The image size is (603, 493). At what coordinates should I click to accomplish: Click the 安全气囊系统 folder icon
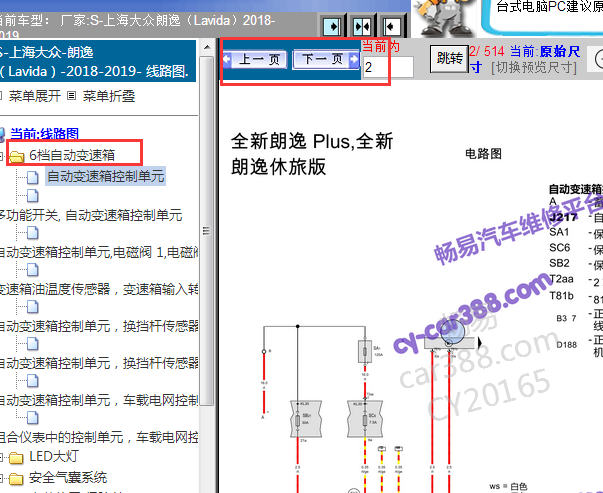16,479
